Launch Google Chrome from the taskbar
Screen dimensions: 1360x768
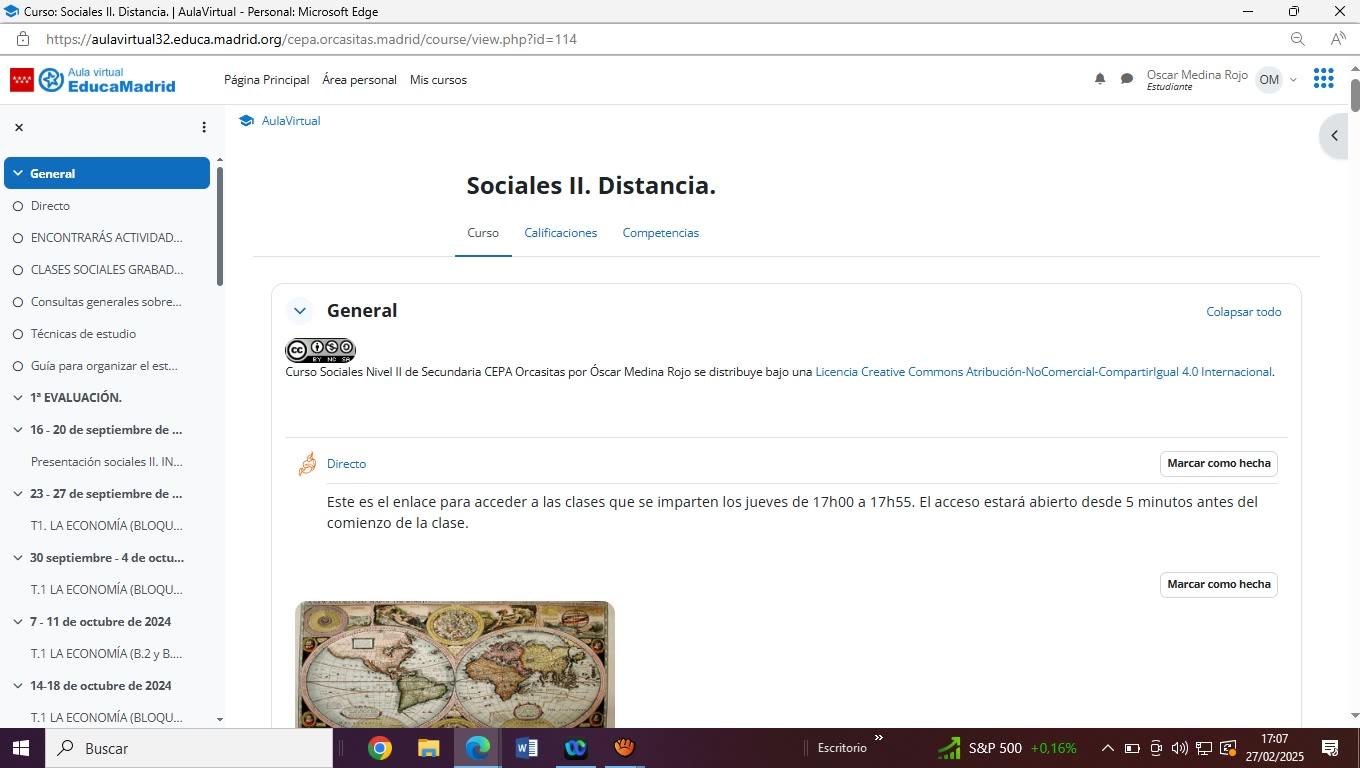[380, 748]
